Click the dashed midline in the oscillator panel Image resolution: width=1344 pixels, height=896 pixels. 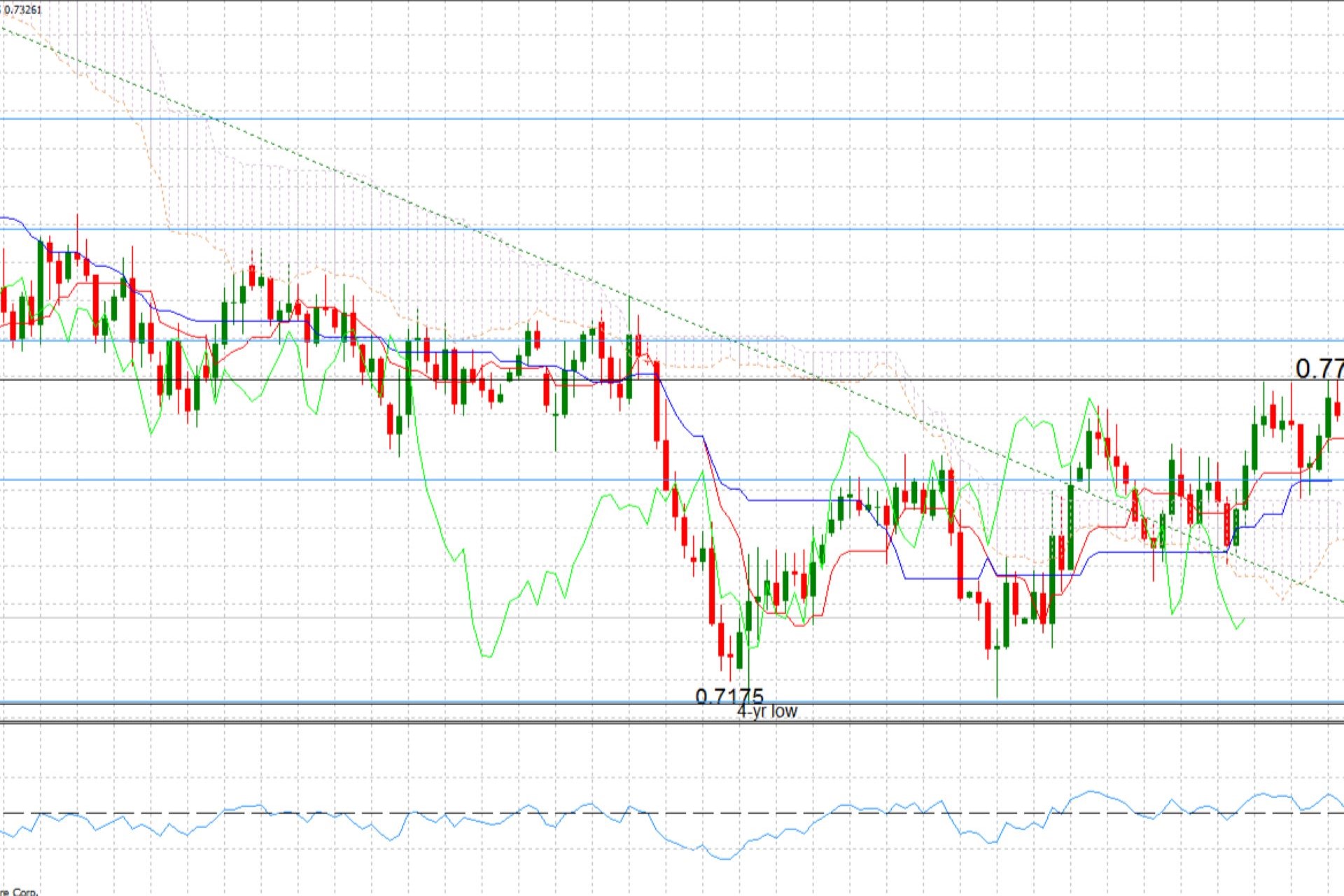coord(672,813)
